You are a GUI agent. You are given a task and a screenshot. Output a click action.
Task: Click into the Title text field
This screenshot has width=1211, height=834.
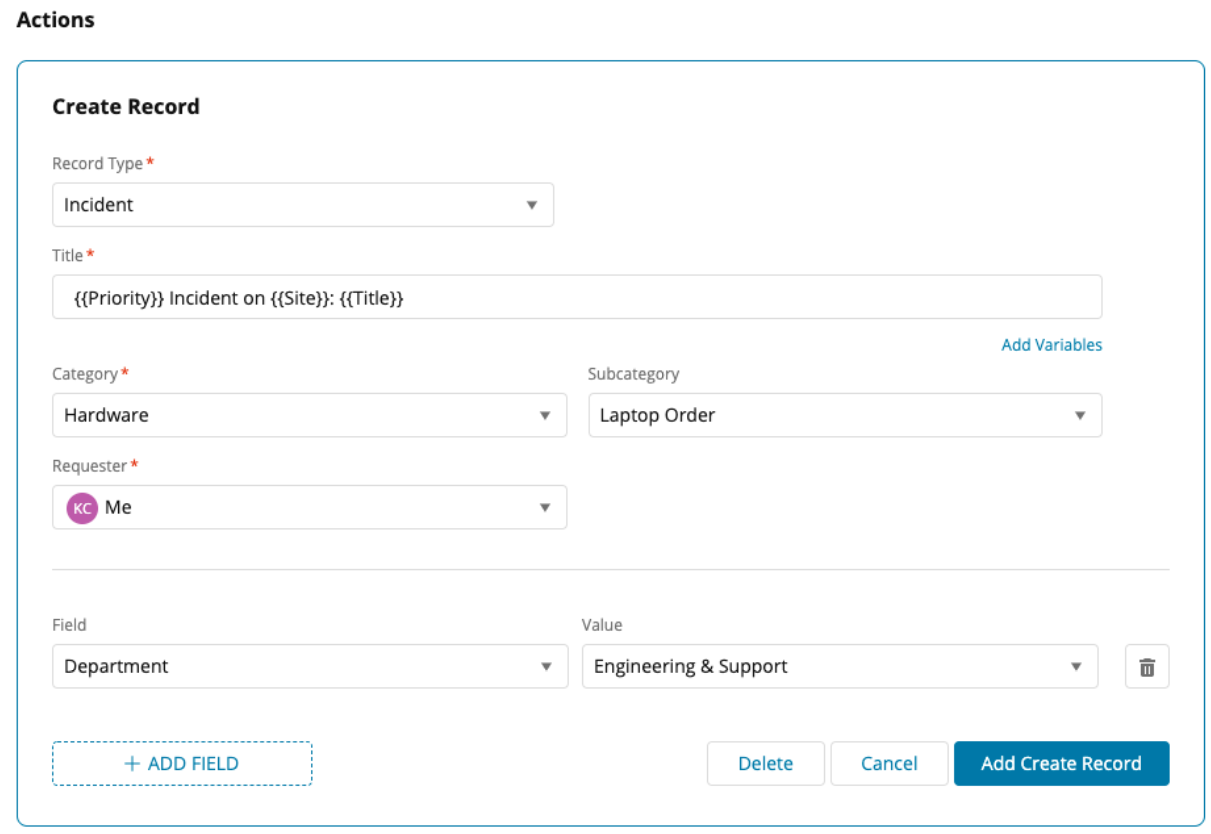[x=576, y=298]
